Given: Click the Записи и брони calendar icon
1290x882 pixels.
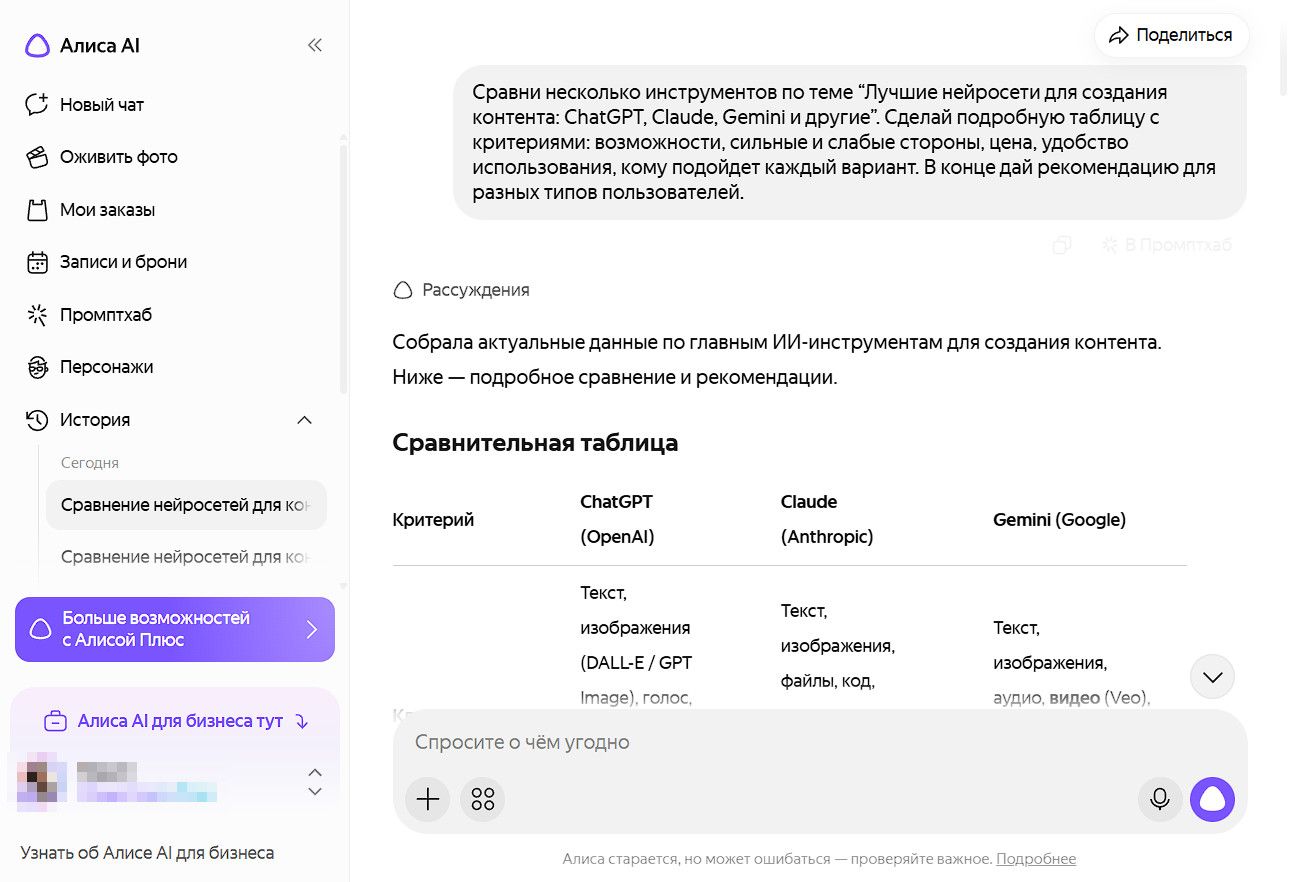Looking at the screenshot, I should click(x=37, y=262).
